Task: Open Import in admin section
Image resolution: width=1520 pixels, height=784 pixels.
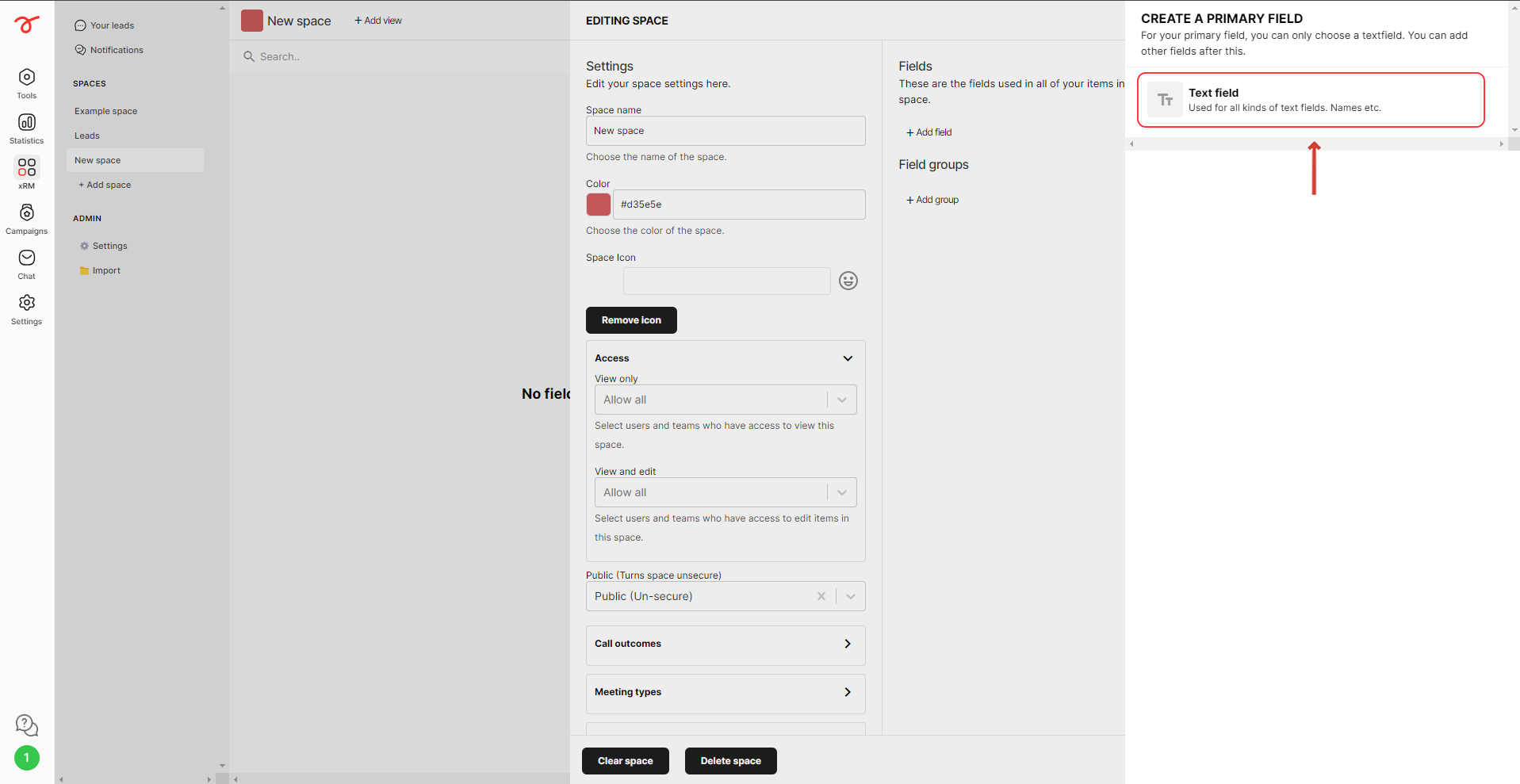Action: pos(100,270)
